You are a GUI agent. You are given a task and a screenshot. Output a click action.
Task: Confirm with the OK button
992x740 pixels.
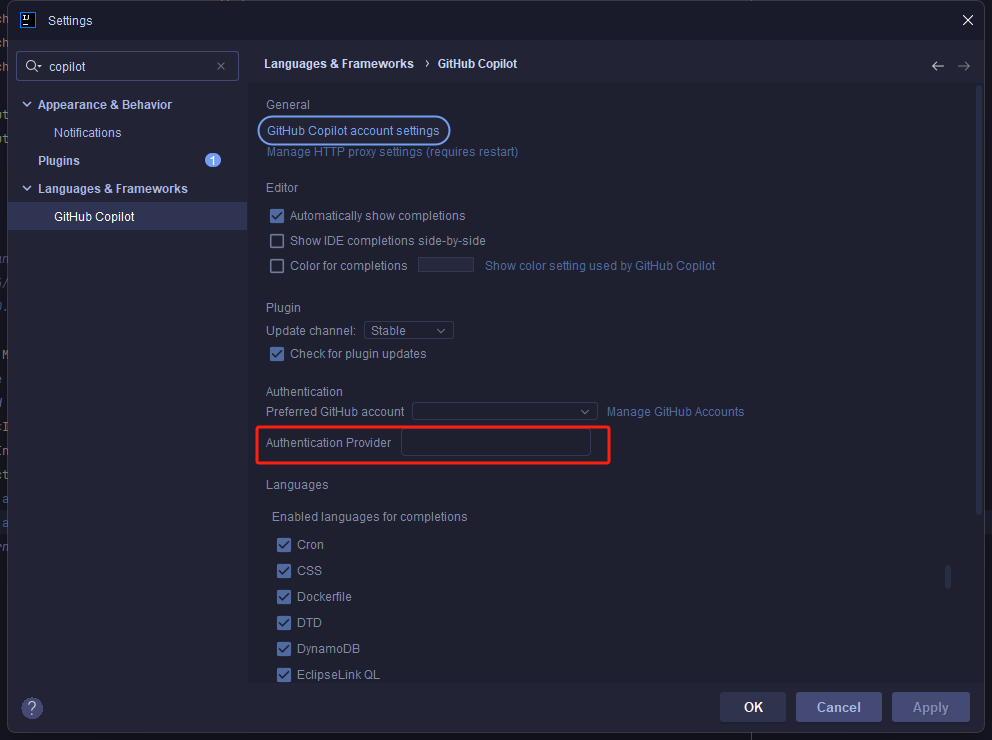point(753,707)
